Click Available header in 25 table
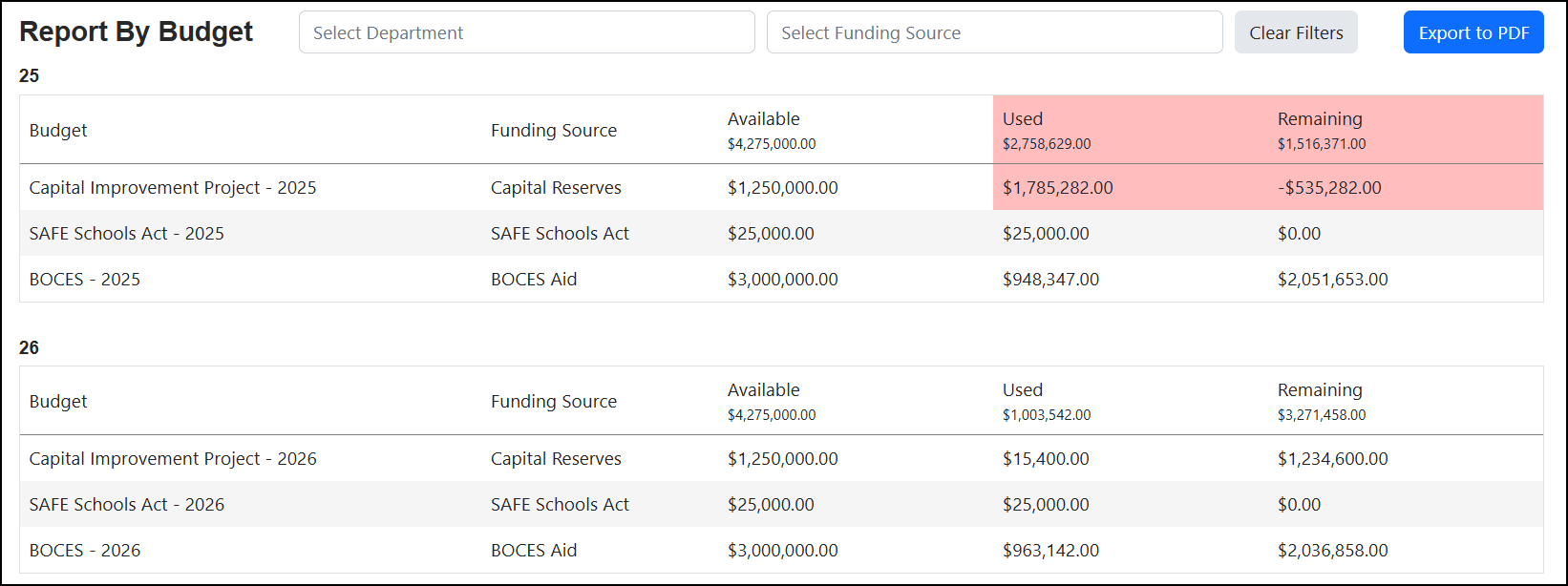1568x586 pixels. point(764,119)
